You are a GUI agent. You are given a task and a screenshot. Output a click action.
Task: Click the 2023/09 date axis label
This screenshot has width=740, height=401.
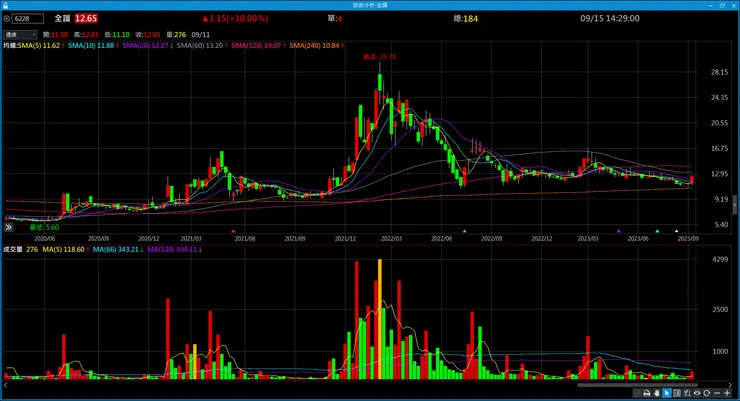coord(688,239)
